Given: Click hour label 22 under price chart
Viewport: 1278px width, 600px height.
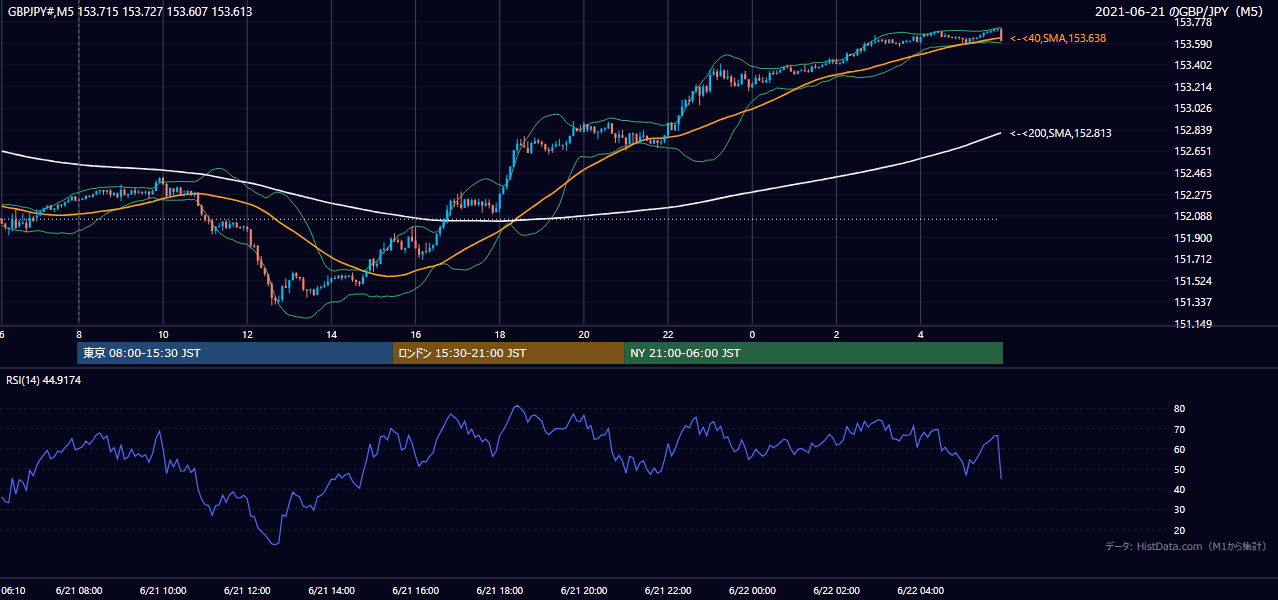Looking at the screenshot, I should click(x=667, y=334).
